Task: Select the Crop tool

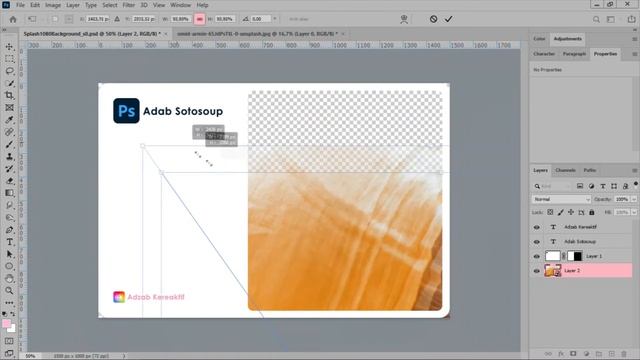Action: pos(9,96)
